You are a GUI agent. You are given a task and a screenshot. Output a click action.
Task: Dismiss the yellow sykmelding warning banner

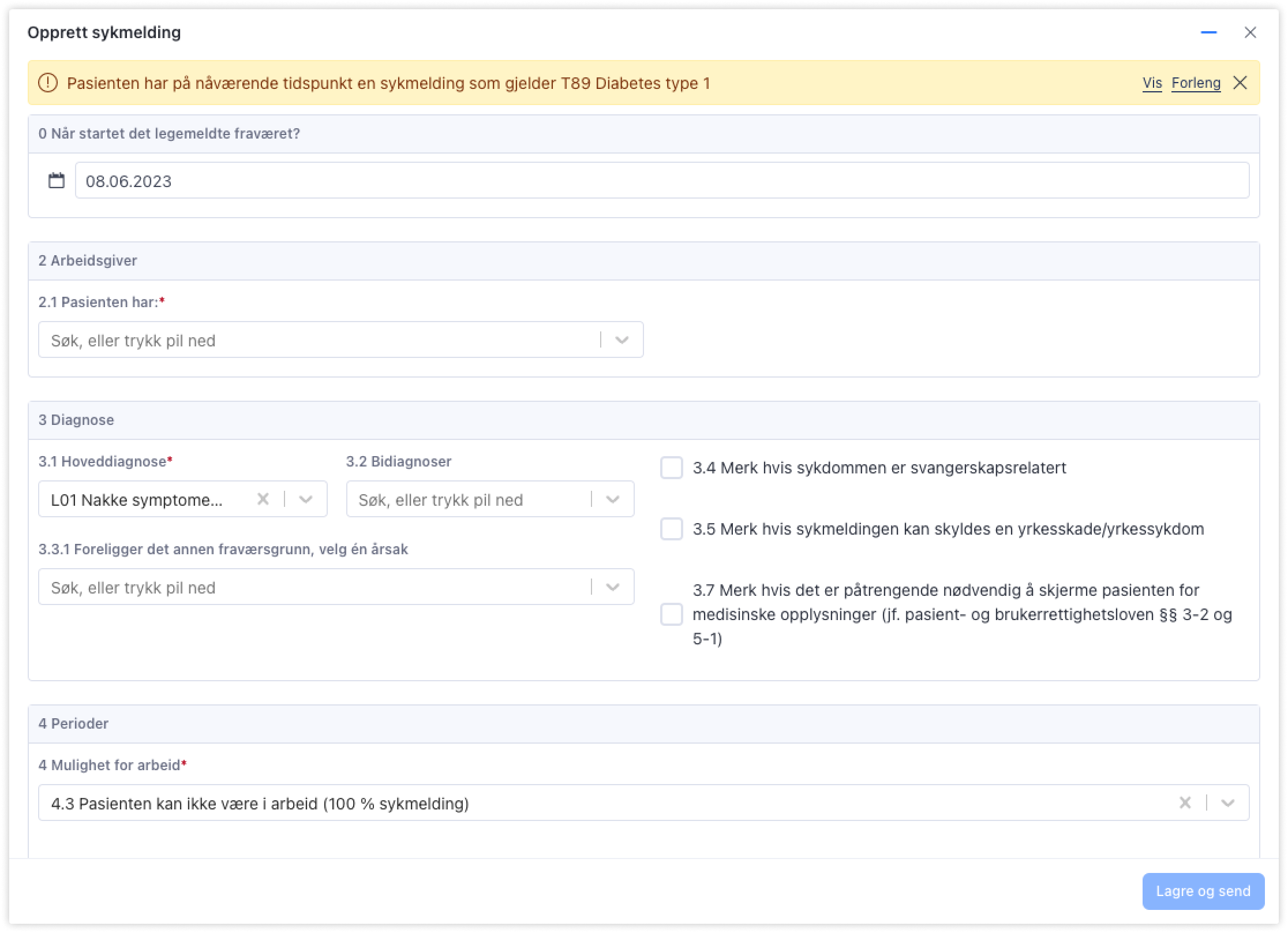pos(1240,83)
